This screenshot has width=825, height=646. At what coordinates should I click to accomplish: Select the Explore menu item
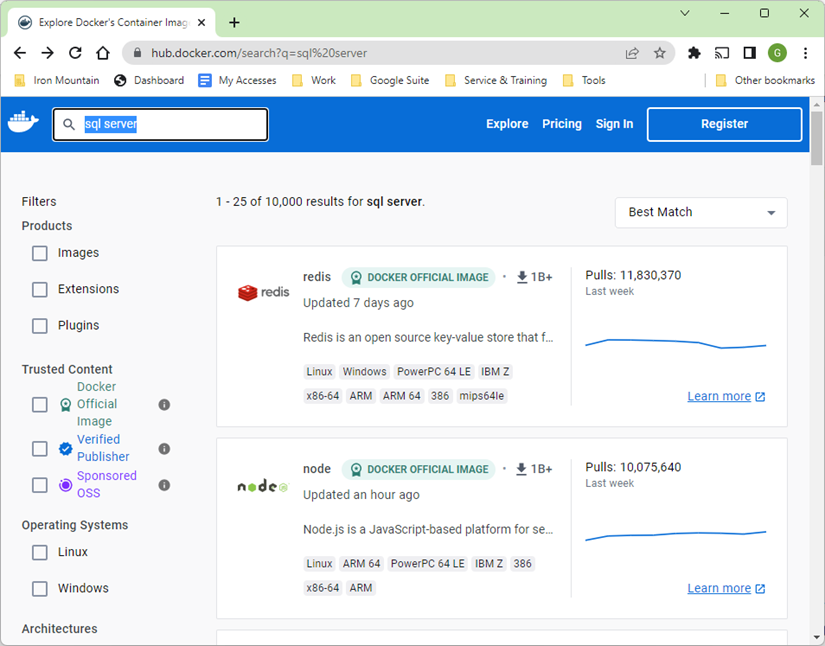(506, 123)
